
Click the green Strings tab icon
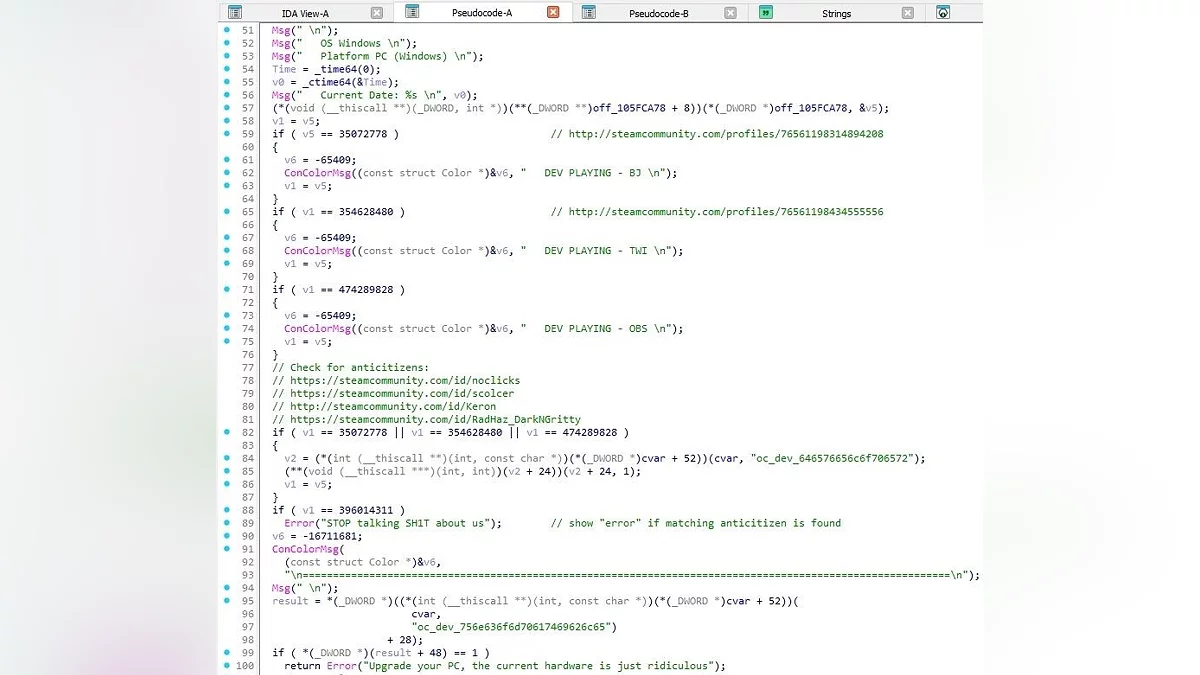pos(766,13)
